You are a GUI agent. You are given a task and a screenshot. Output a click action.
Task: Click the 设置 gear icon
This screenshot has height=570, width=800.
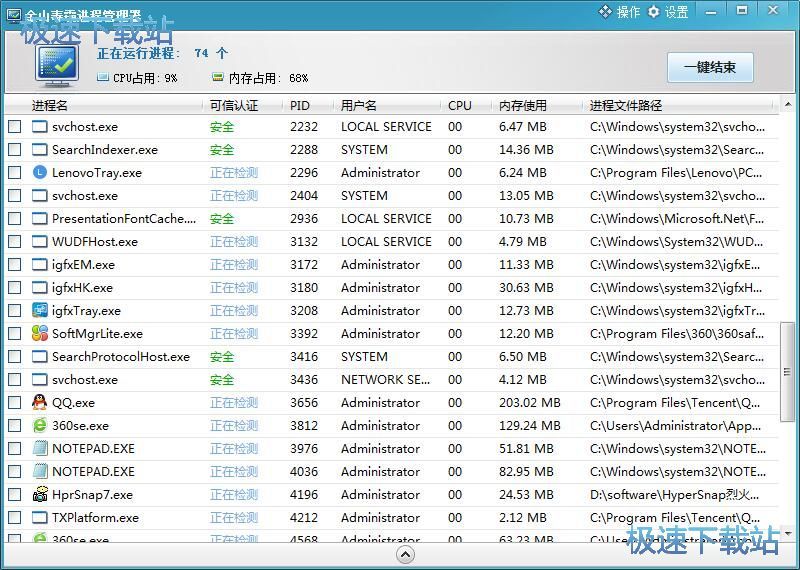654,11
